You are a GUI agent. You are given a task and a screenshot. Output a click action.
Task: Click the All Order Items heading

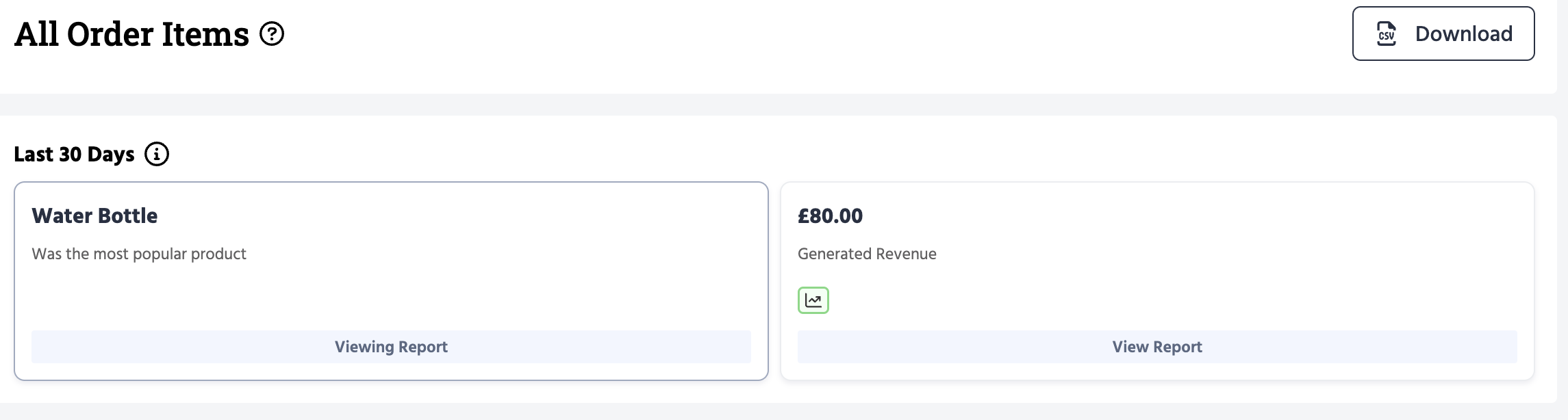pyautogui.click(x=131, y=34)
